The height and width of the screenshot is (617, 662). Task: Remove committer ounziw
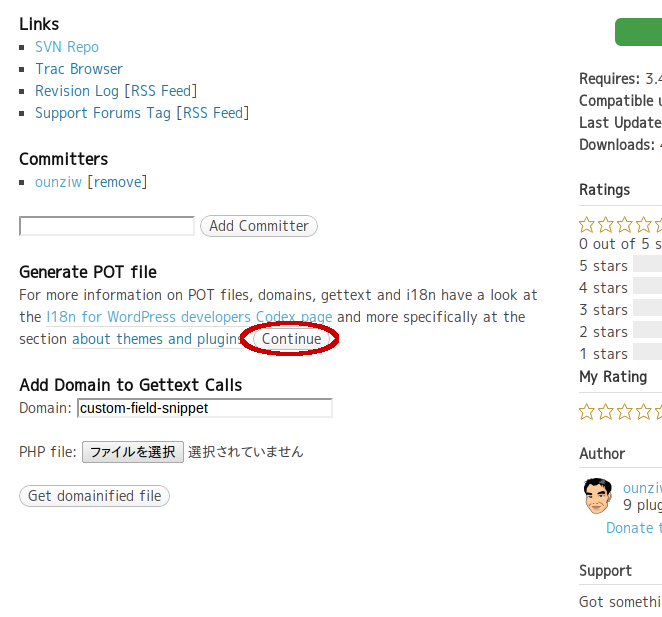[117, 182]
